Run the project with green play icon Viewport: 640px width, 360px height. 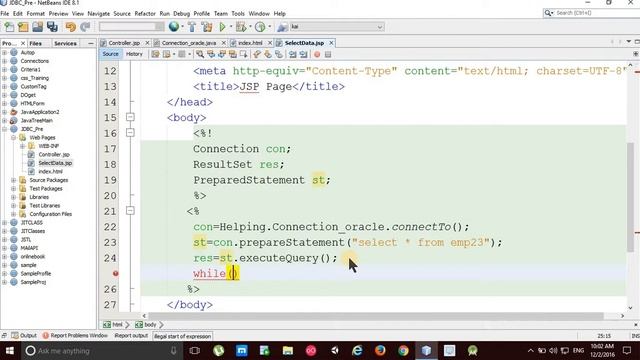[x=222, y=27]
